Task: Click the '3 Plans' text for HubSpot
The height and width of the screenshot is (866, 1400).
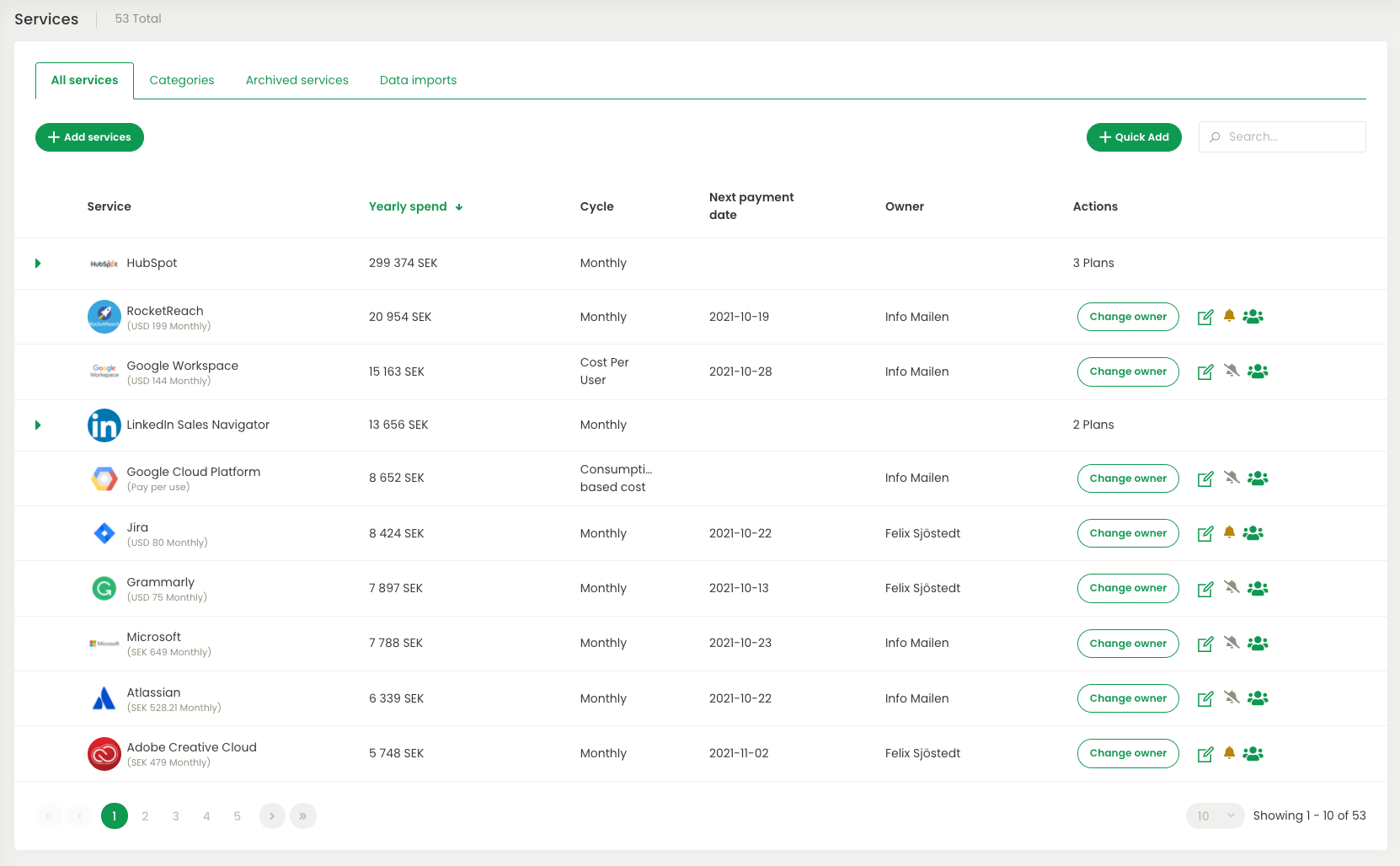Action: tap(1093, 263)
